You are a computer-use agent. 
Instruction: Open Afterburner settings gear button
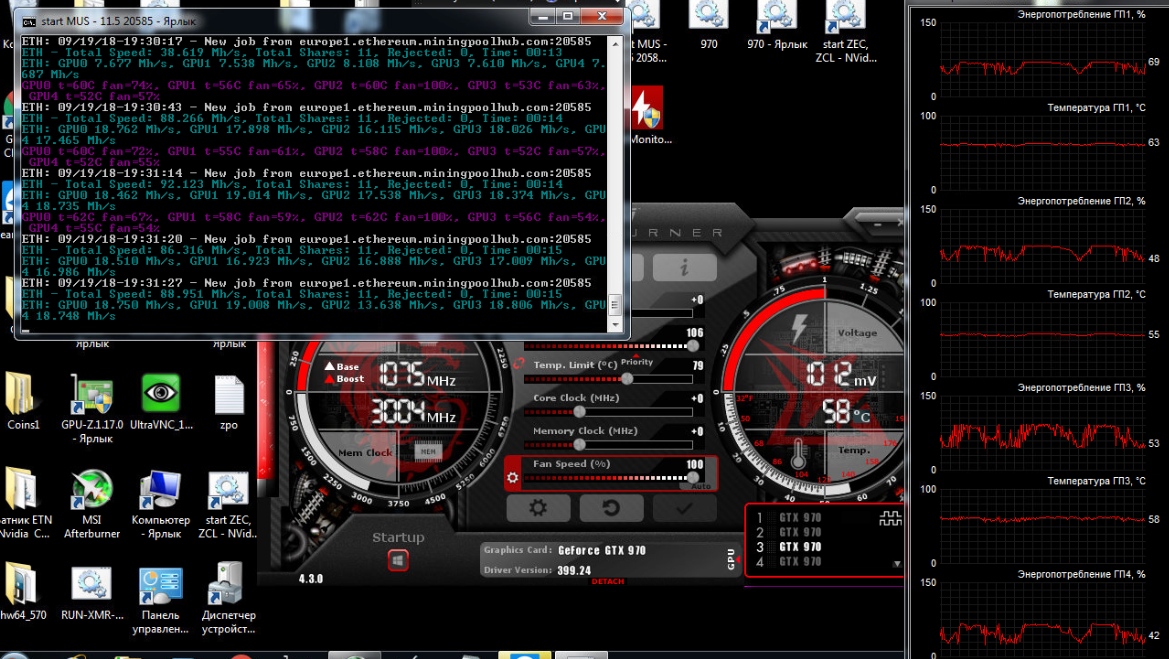(x=538, y=508)
